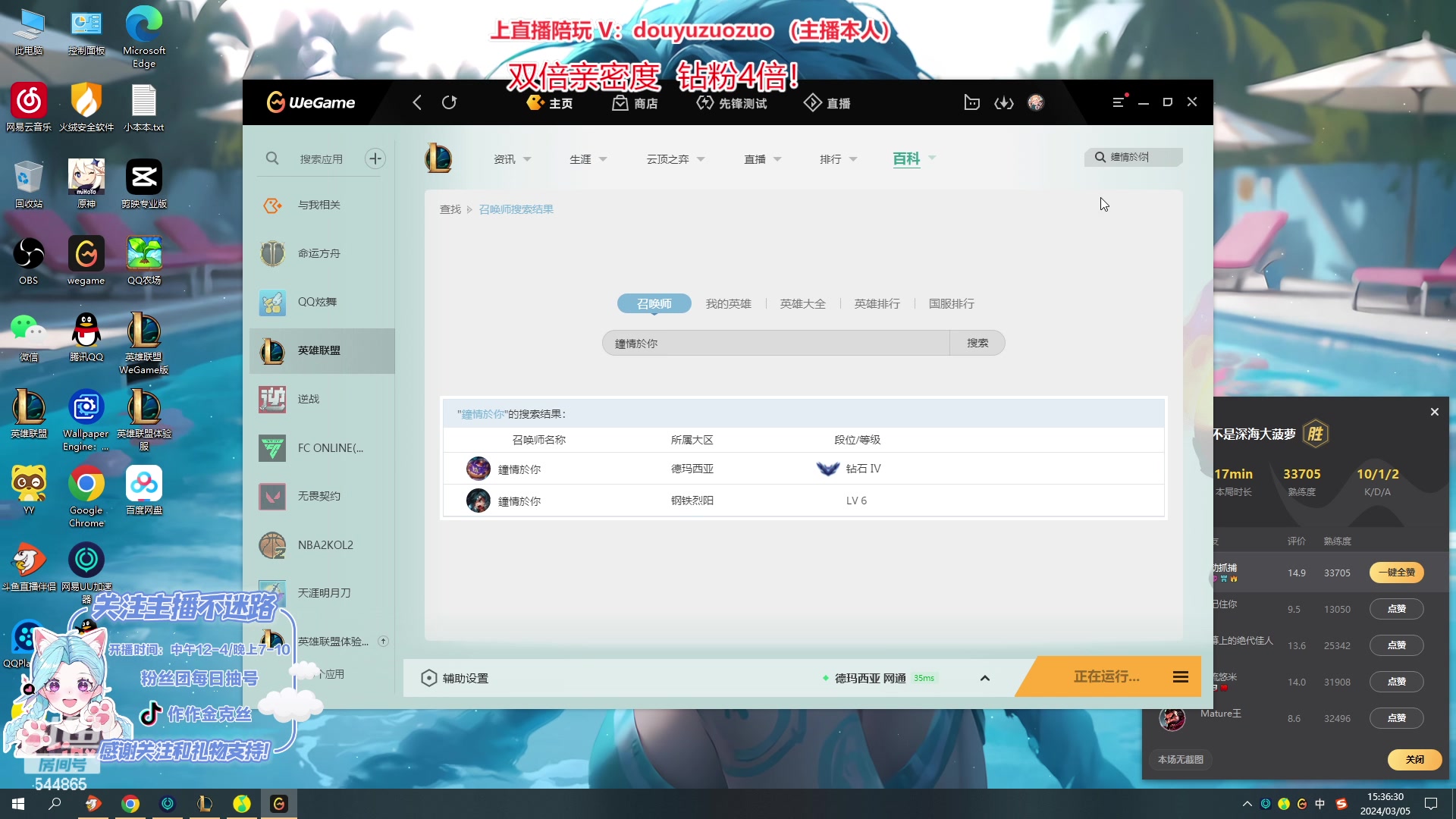Expand the 德玛西亚 网通 server chevron
The height and width of the screenshot is (819, 1456).
pyautogui.click(x=985, y=678)
